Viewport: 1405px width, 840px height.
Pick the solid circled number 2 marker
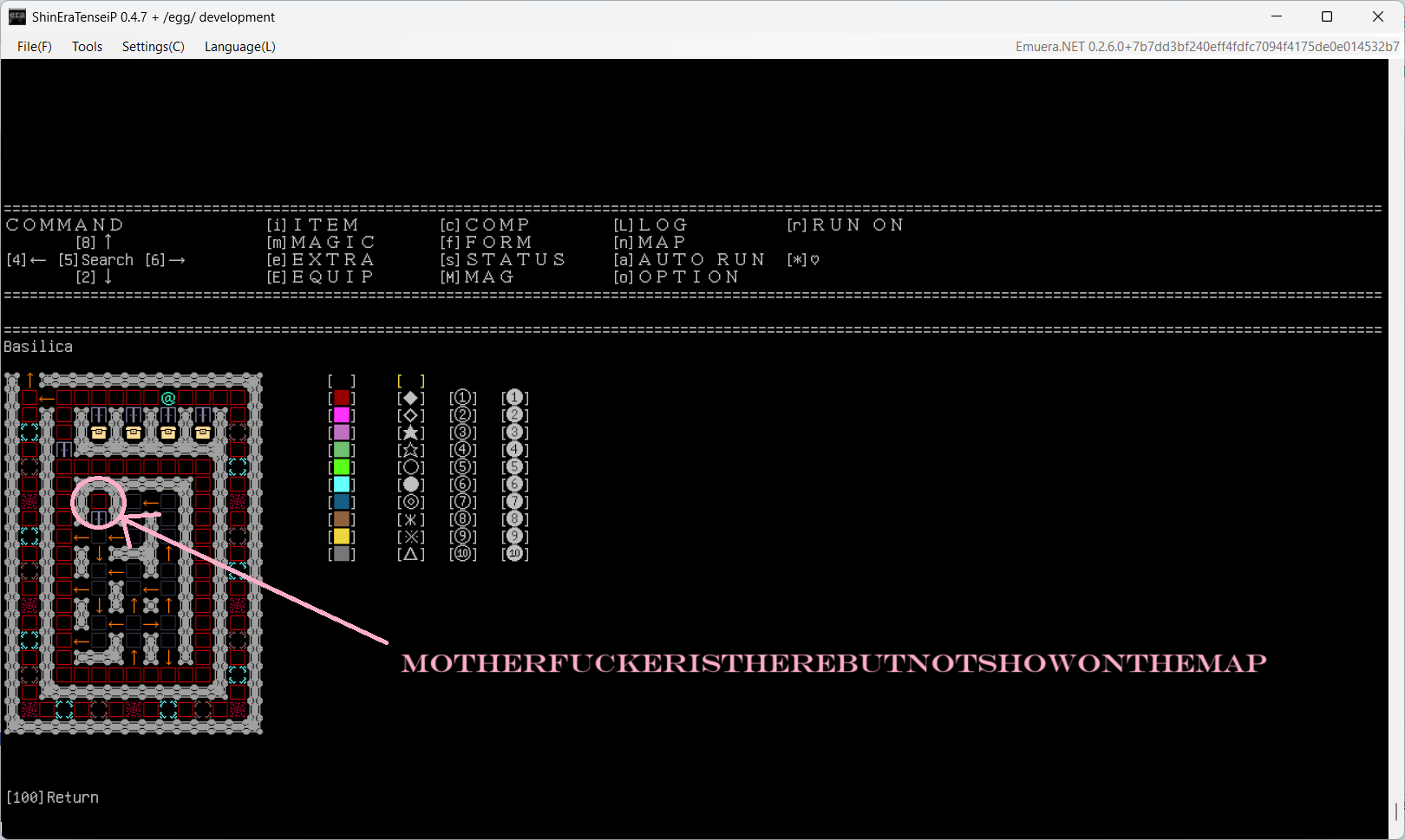tap(515, 415)
